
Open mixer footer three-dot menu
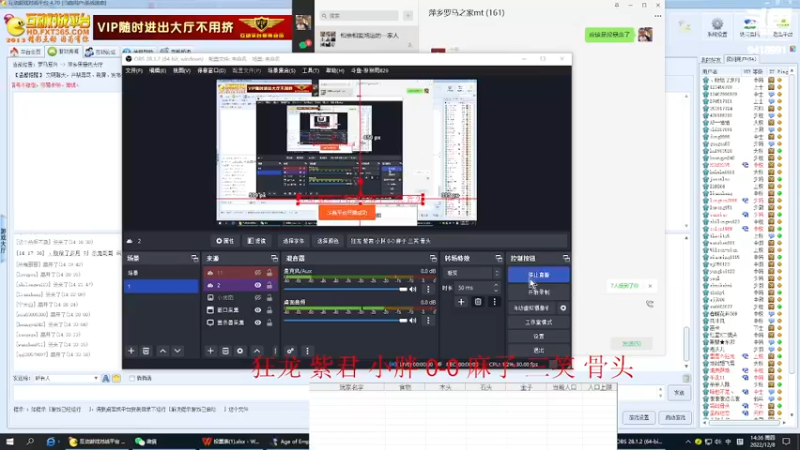click(x=307, y=351)
